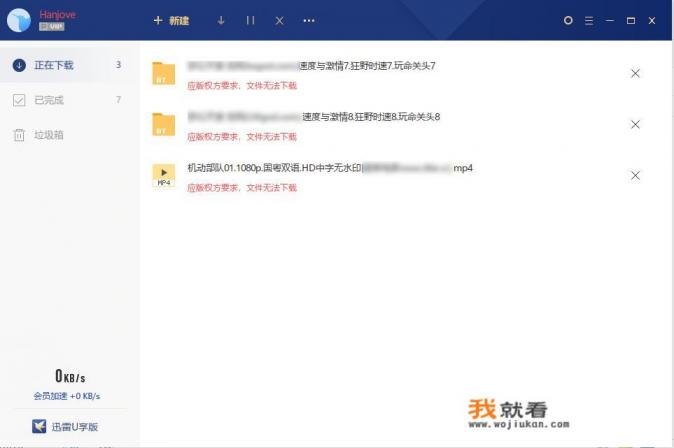The image size is (674, 448).
Task: Click the downloading circle arrow icon
Action: pyautogui.click(x=19, y=65)
